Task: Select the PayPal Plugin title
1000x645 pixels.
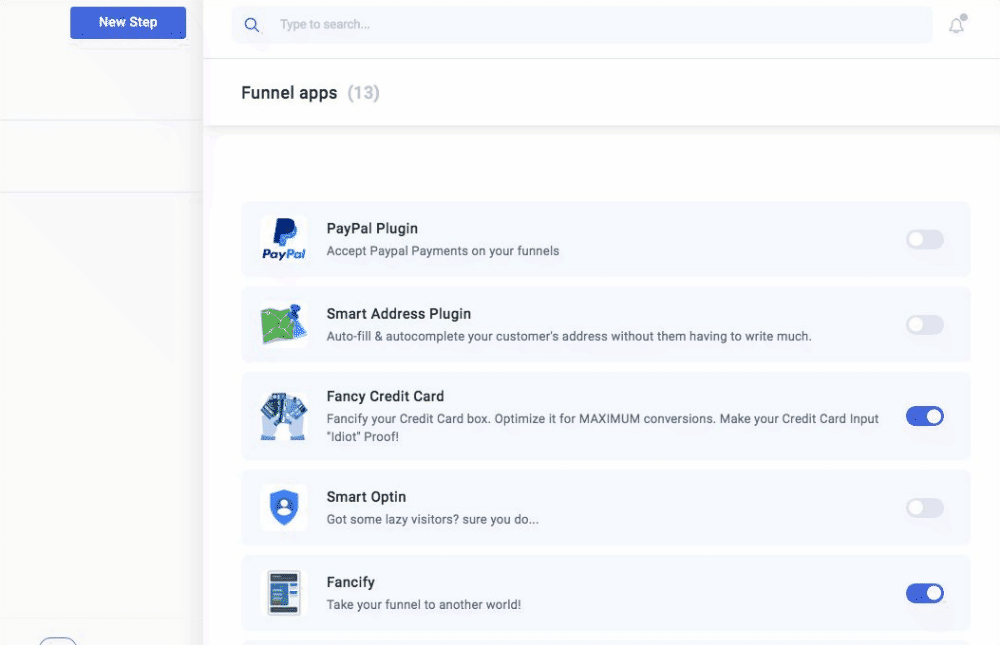Action: pos(372,229)
